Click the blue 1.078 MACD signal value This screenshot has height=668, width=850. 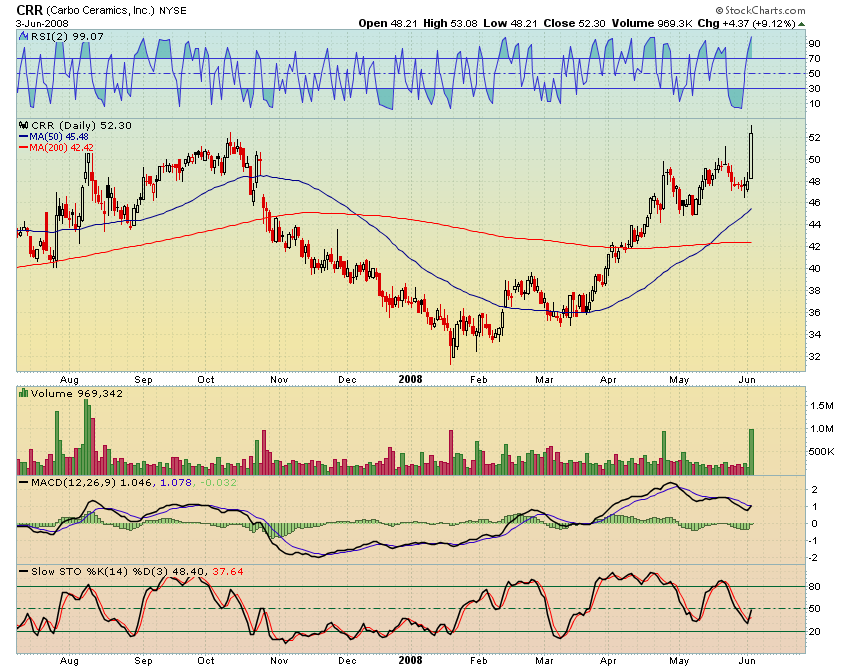click(x=176, y=482)
